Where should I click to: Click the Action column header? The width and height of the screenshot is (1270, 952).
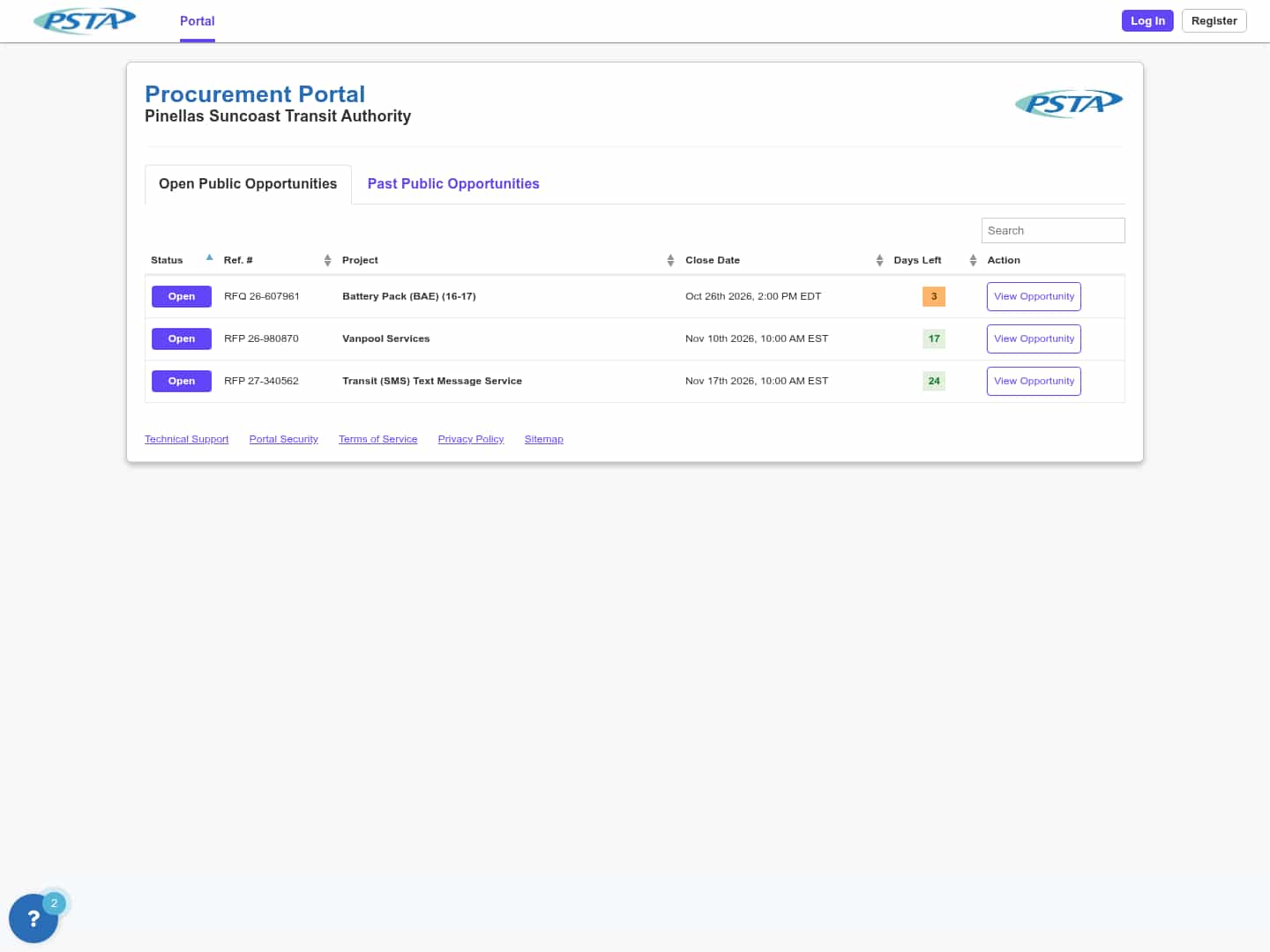tap(1004, 260)
